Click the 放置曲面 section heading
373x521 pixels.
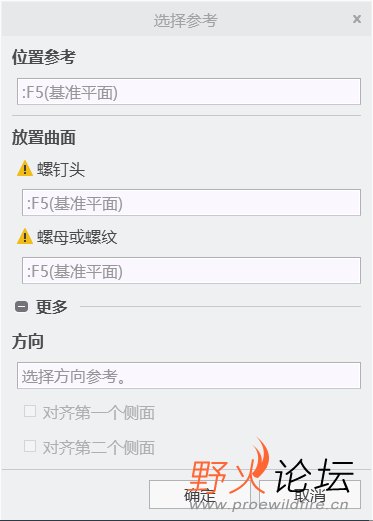click(x=44, y=138)
